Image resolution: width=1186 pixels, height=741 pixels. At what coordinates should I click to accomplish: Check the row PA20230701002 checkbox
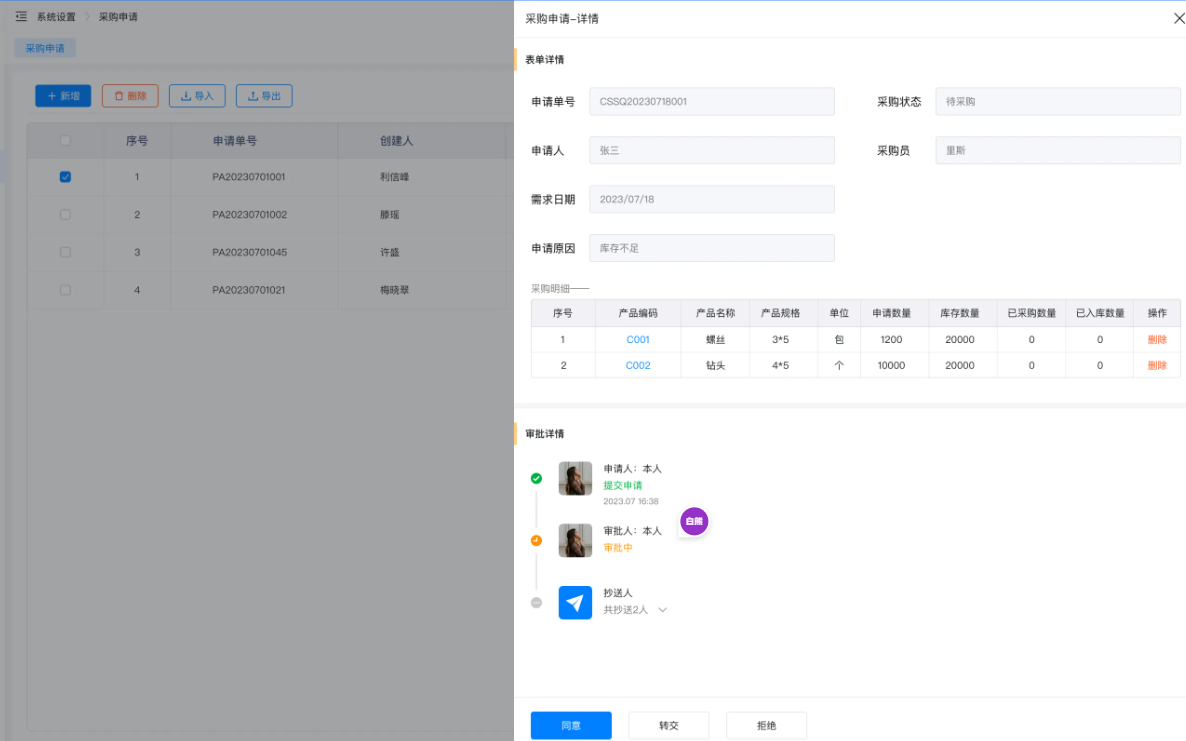[65, 215]
